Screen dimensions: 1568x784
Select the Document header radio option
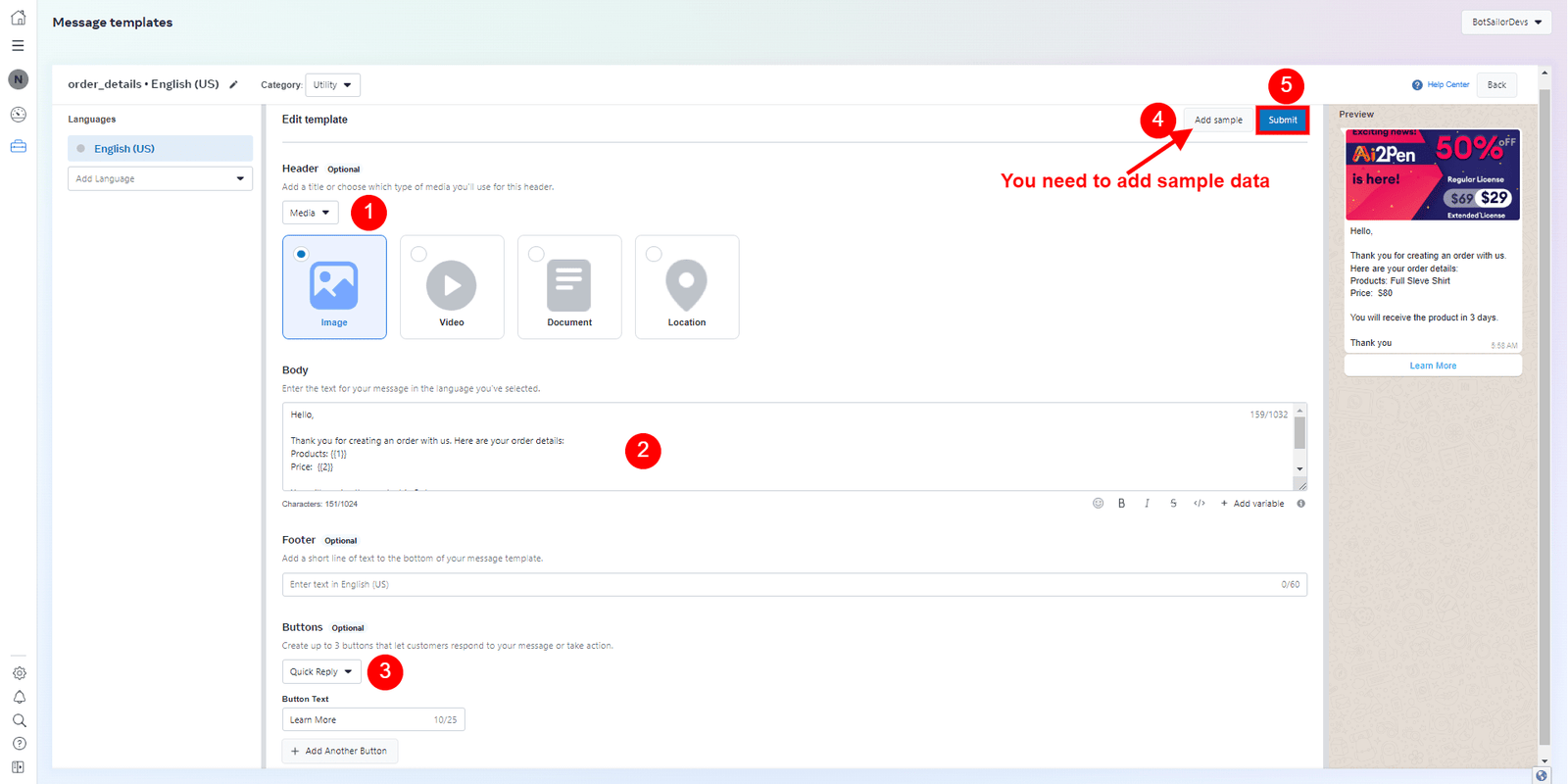536,254
